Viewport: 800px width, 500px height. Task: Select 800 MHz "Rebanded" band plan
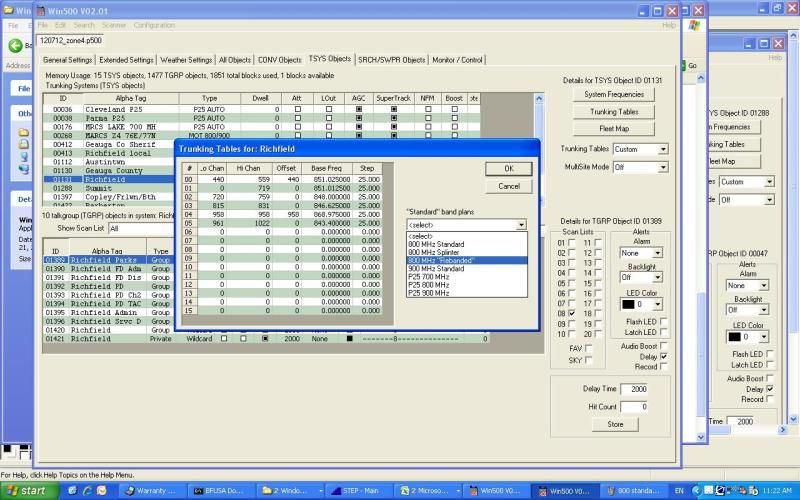[467, 260]
